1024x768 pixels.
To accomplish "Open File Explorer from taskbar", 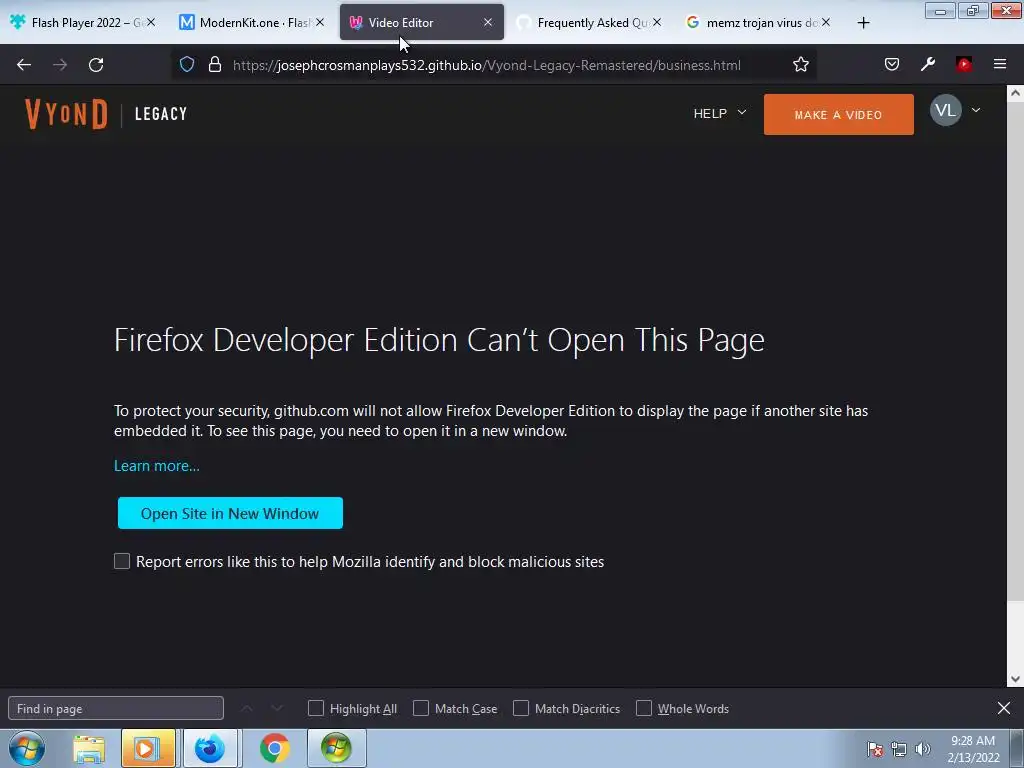I will tap(89, 748).
